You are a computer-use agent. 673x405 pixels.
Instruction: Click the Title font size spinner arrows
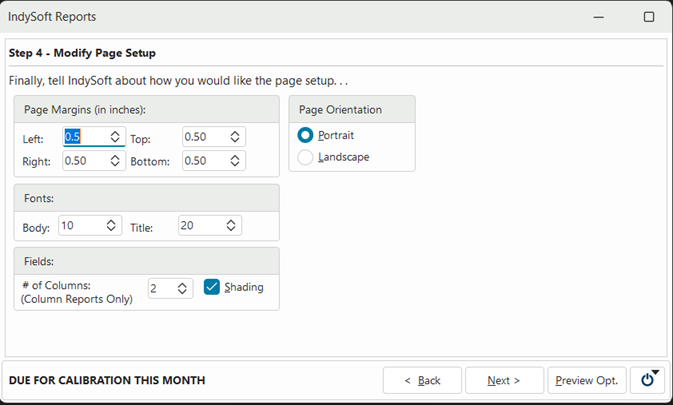[230, 225]
